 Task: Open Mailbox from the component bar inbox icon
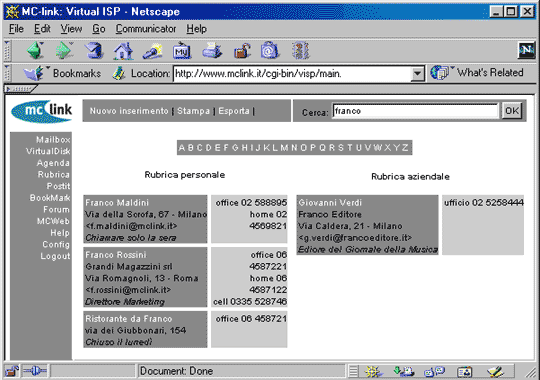click(404, 371)
